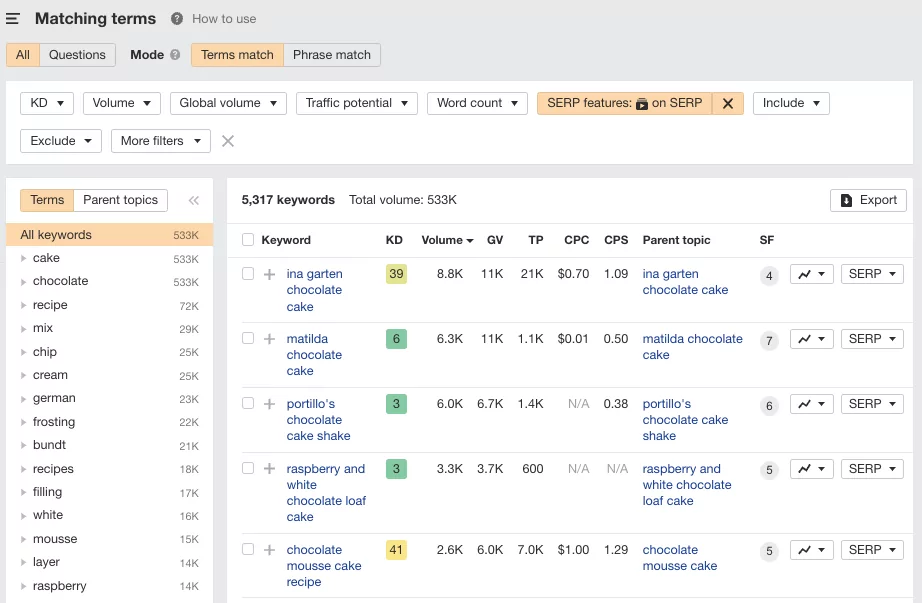The image size is (922, 603).
Task: Select the Phrase match mode
Action: pyautogui.click(x=332, y=55)
